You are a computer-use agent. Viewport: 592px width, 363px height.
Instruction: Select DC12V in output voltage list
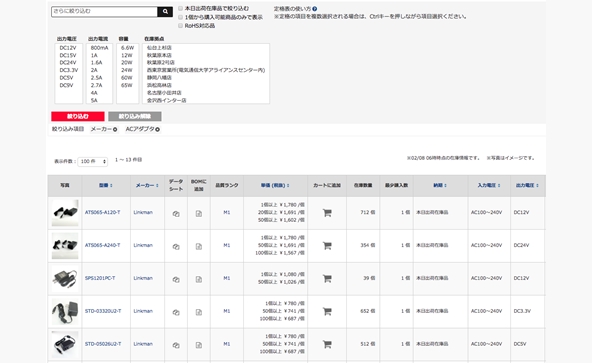68,48
